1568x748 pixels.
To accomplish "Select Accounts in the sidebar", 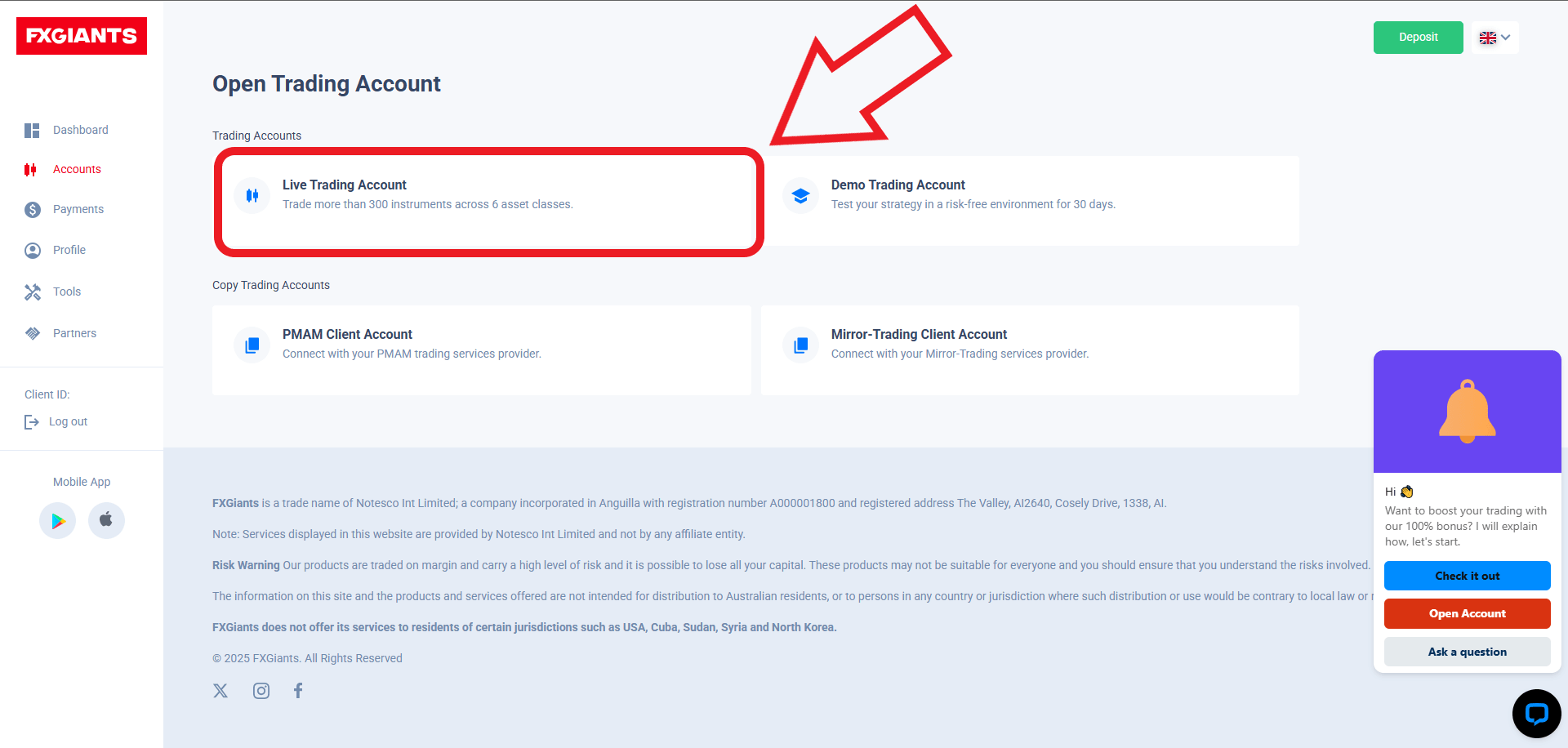I will pyautogui.click(x=77, y=169).
